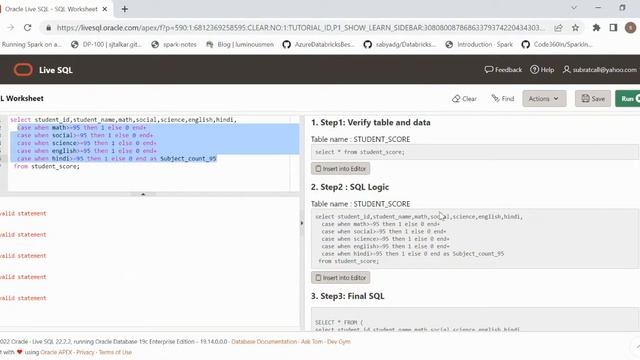
Task: Collapse the editor using the splitter arrow
Action: pyautogui.click(x=143, y=194)
